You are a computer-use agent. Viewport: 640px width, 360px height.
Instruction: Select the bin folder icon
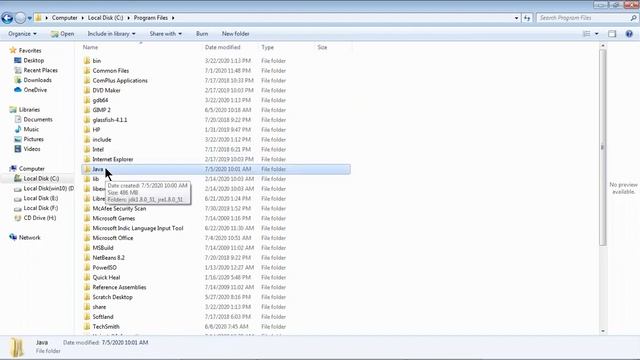[x=87, y=60]
